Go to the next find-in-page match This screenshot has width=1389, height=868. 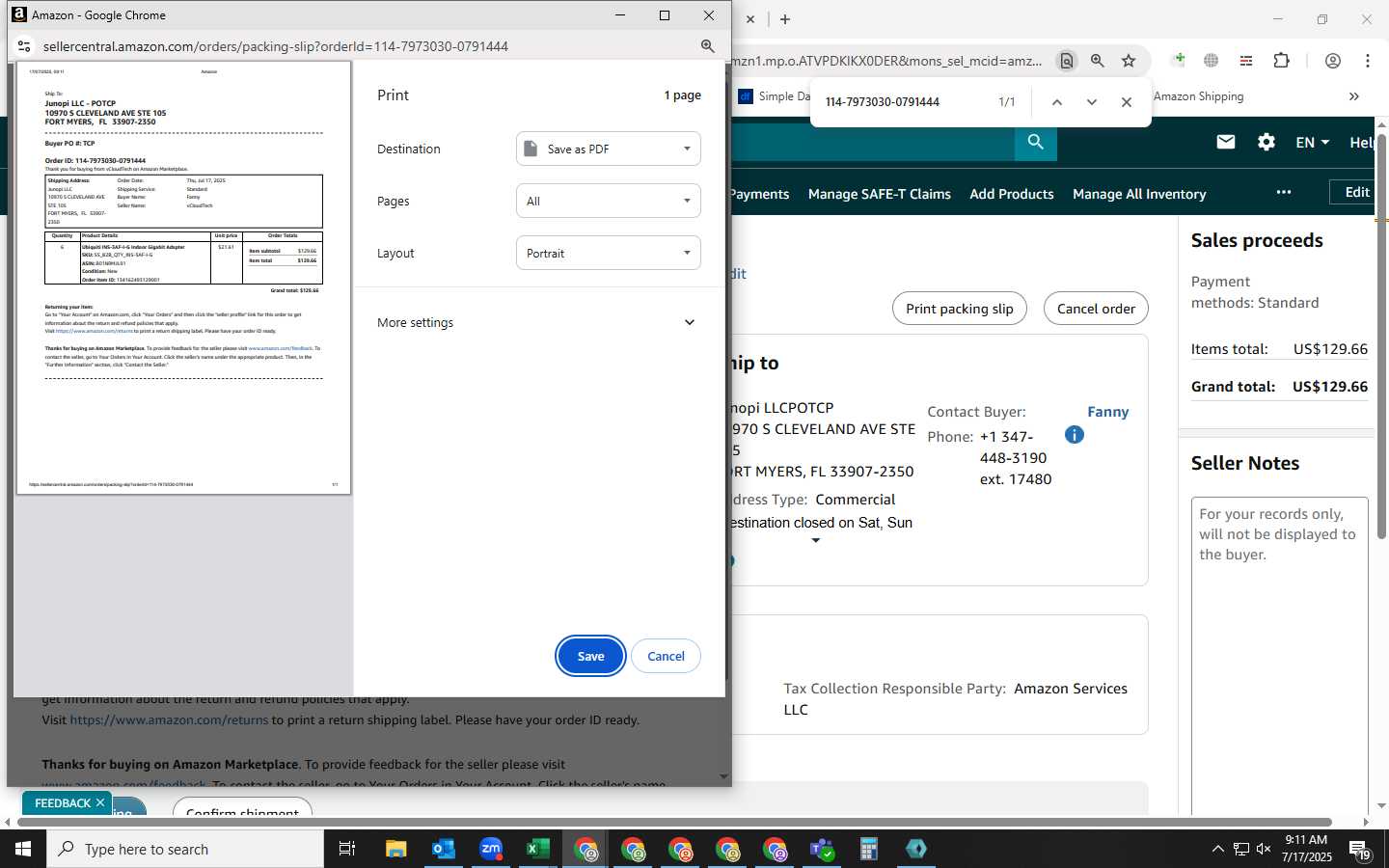(1091, 102)
